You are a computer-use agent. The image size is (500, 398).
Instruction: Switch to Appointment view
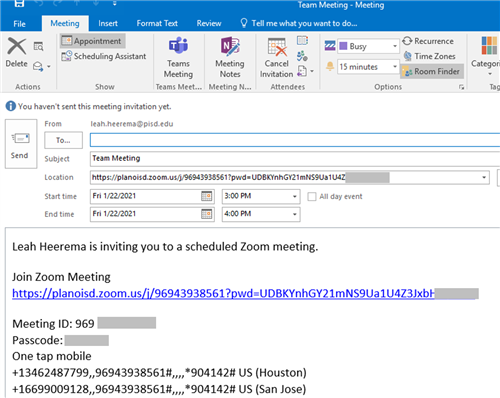click(92, 41)
